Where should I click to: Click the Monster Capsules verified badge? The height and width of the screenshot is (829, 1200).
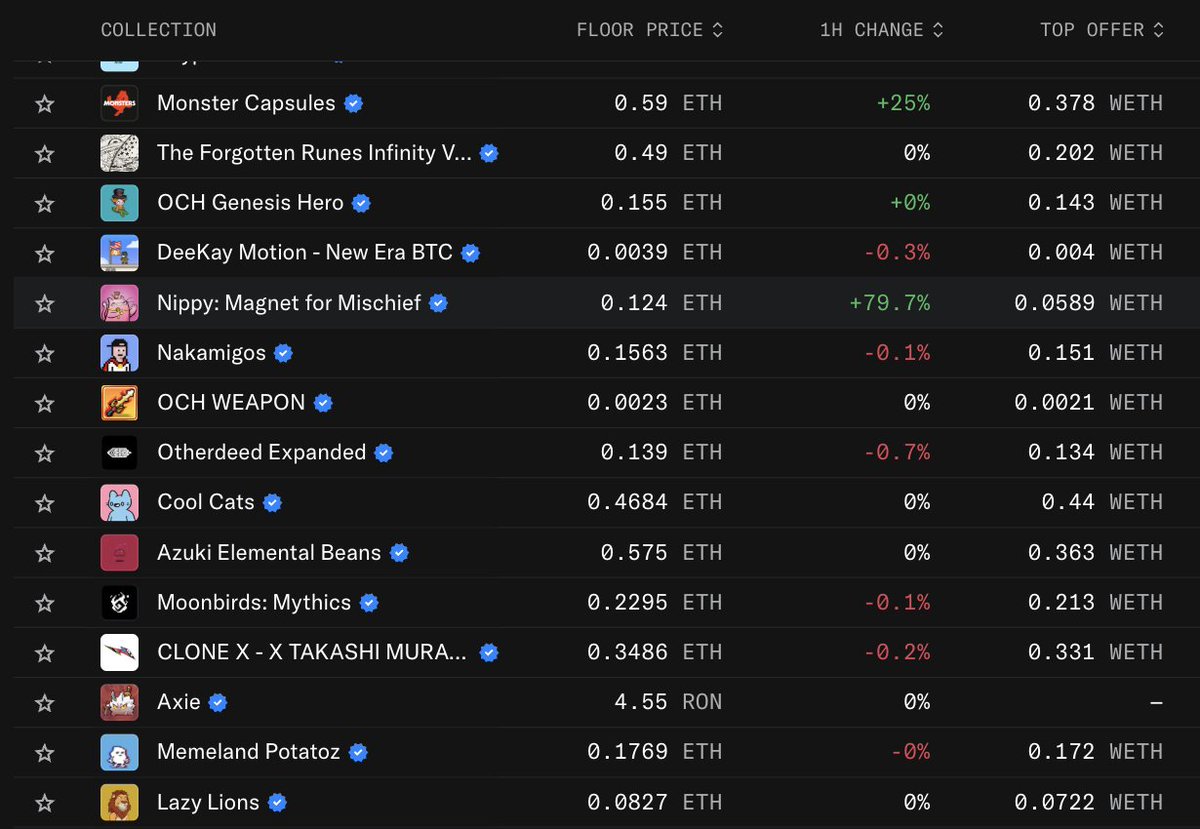[353, 103]
